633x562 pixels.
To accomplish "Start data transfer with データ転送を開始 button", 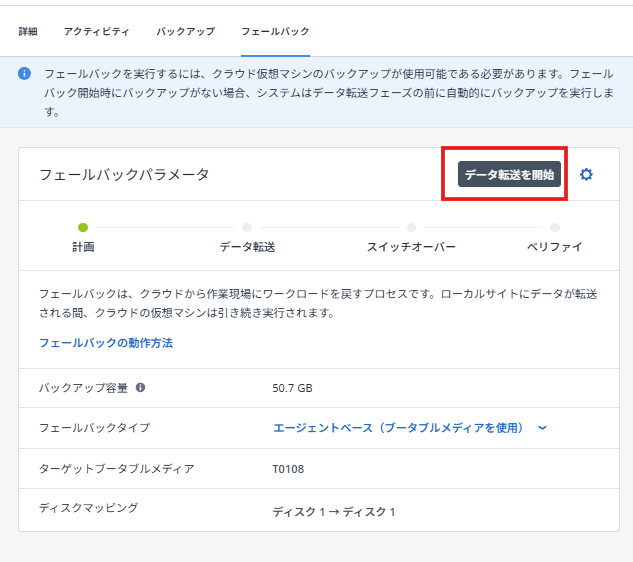I will tap(509, 174).
